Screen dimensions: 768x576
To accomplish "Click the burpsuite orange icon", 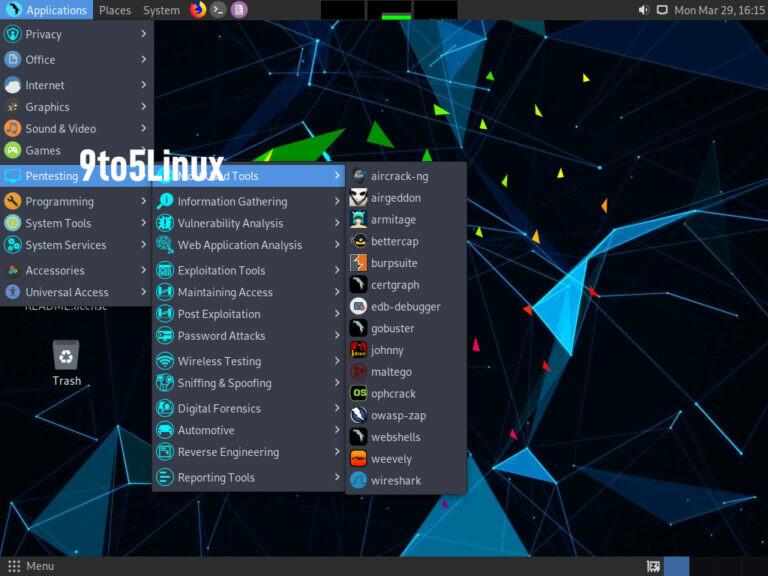I will click(x=358, y=263).
